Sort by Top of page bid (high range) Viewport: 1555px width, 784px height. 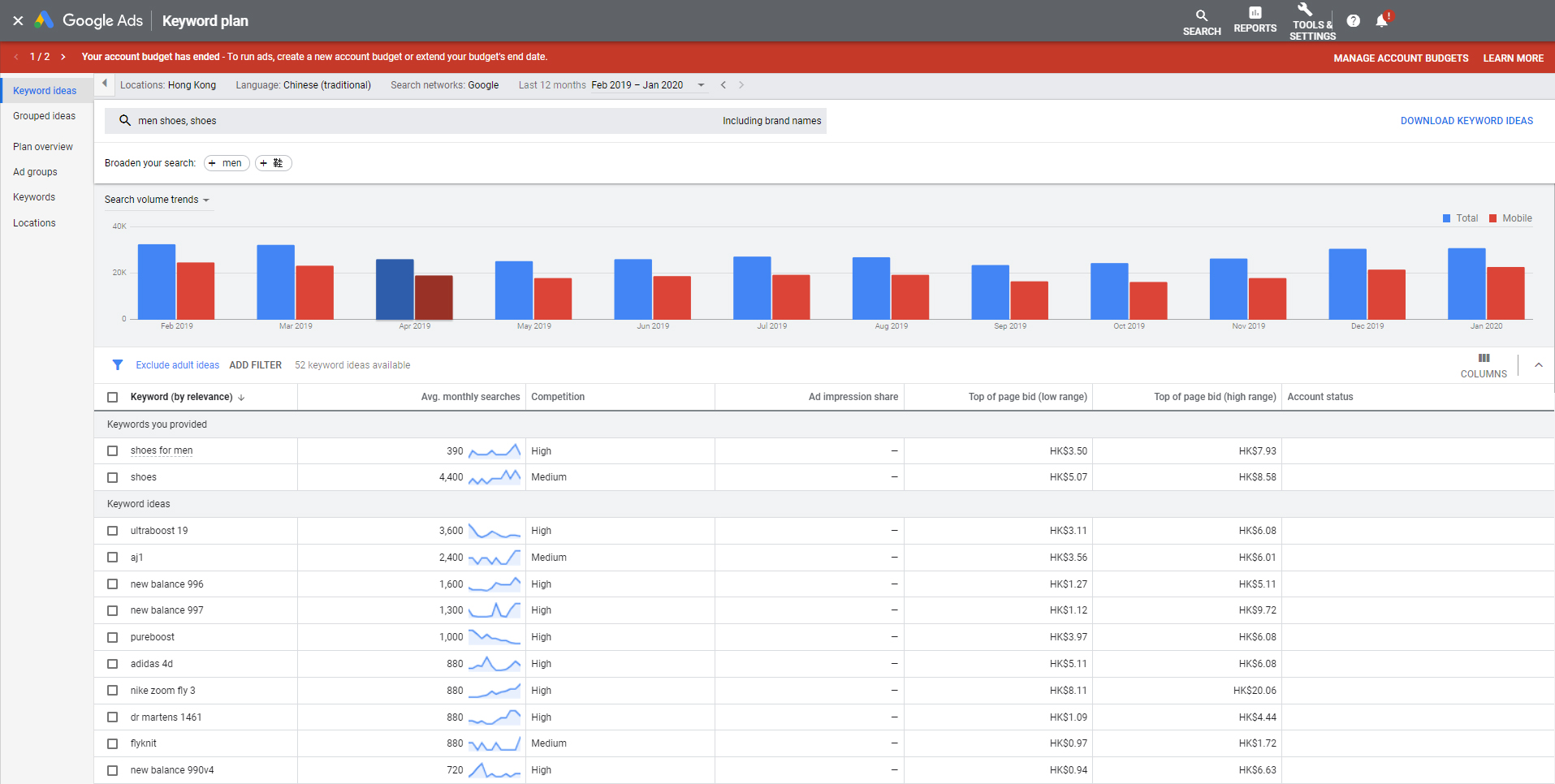click(x=1215, y=397)
